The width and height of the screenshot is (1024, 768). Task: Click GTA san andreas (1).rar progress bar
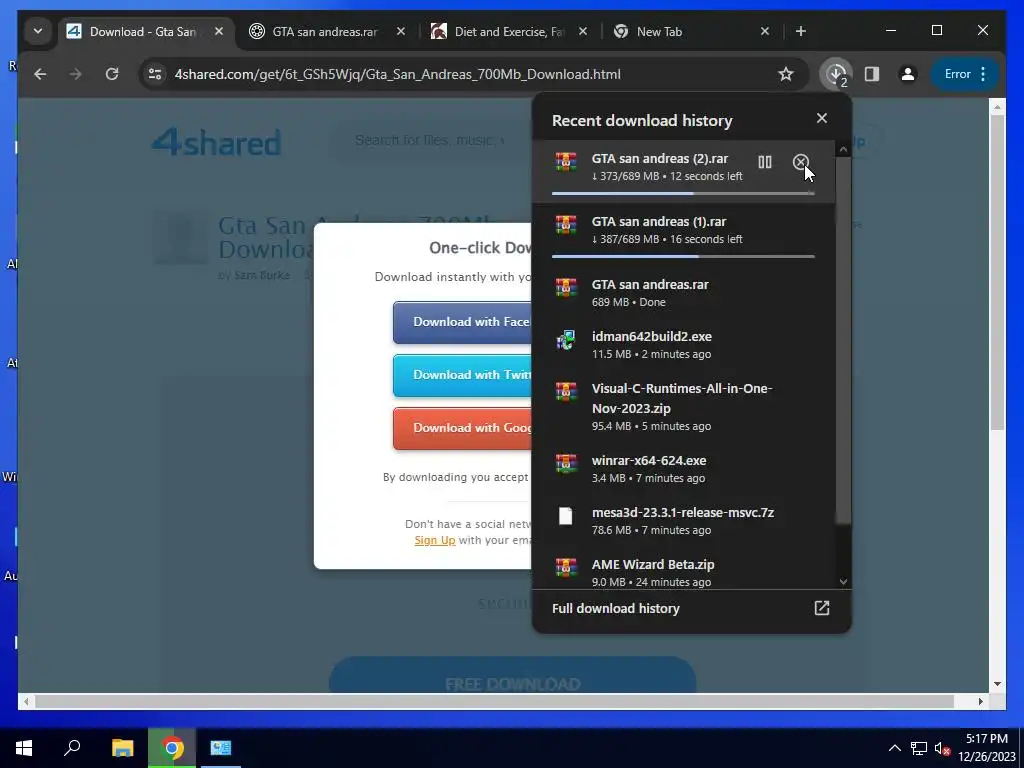[x=683, y=257]
